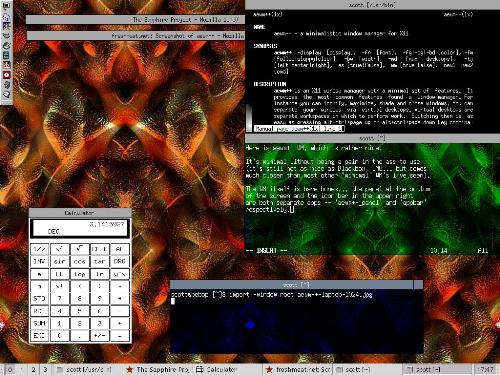Viewport: 500px width, 375px height.
Task: Click the x! factorial button on Calculator
Action: (x=59, y=286)
